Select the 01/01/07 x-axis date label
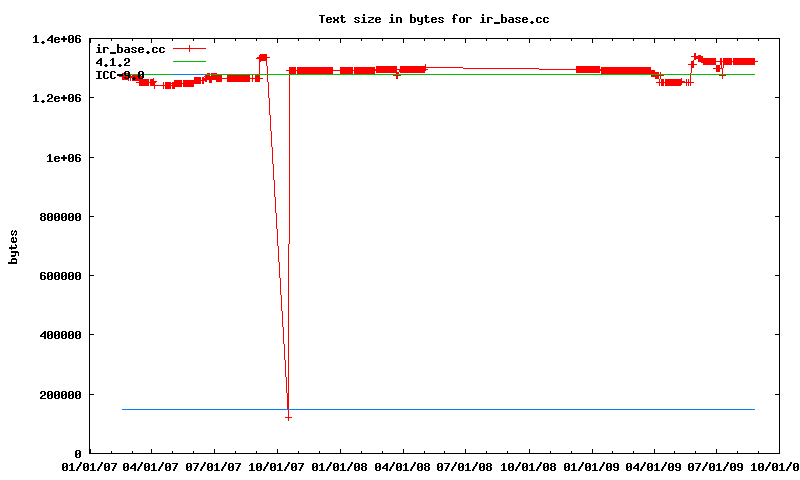800x480 pixels. coord(90,466)
